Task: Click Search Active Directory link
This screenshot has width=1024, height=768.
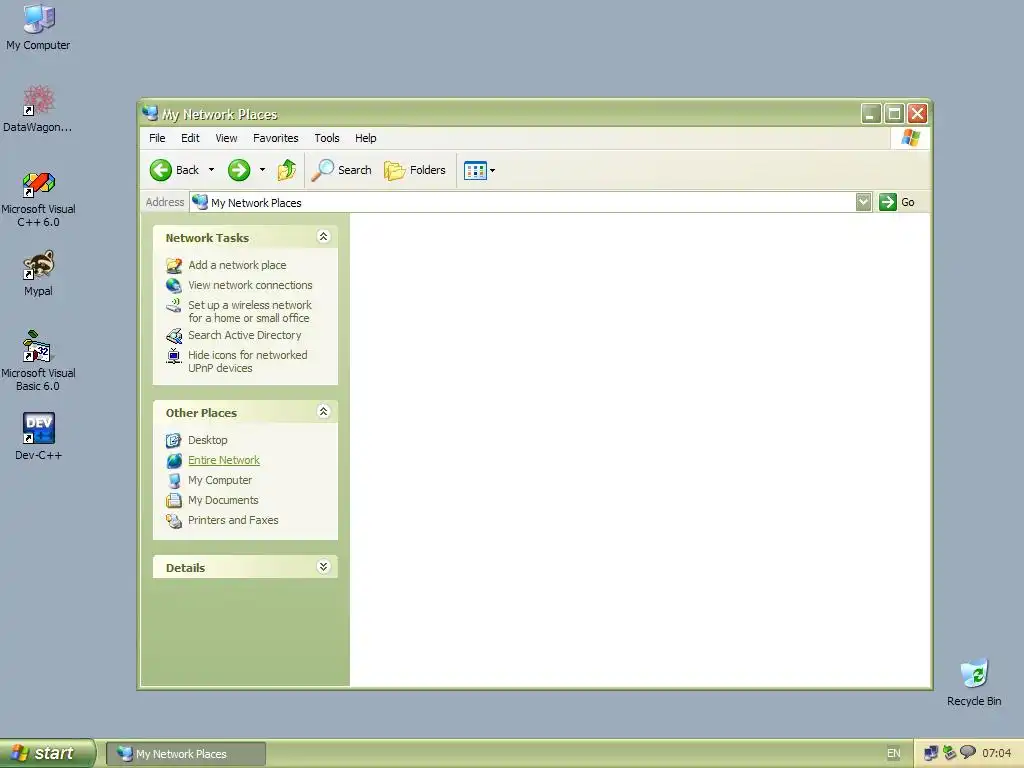Action: pyautogui.click(x=244, y=335)
